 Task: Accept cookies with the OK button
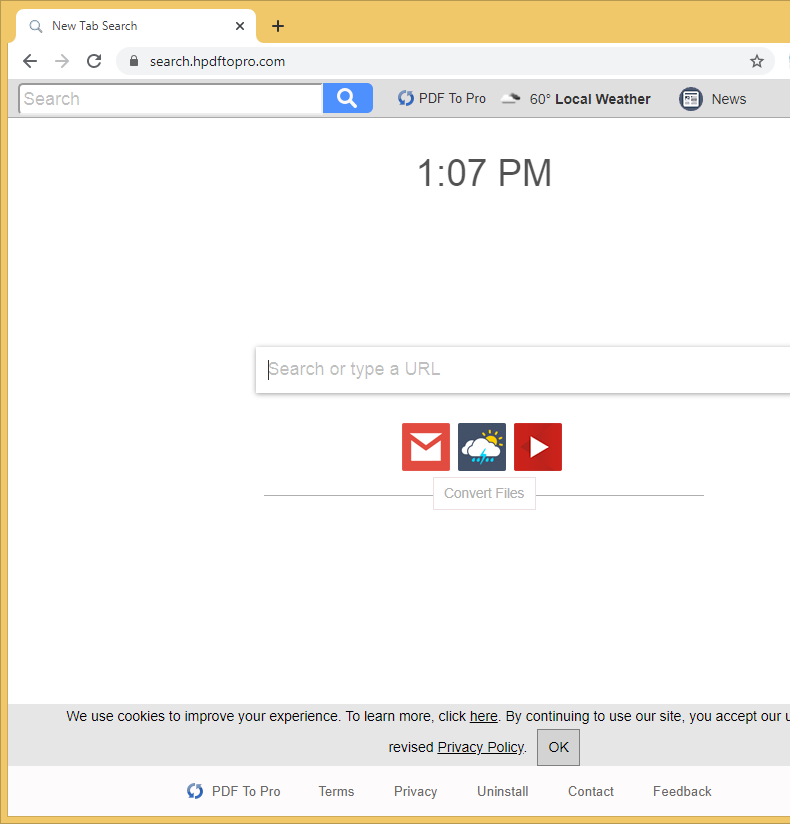point(558,747)
